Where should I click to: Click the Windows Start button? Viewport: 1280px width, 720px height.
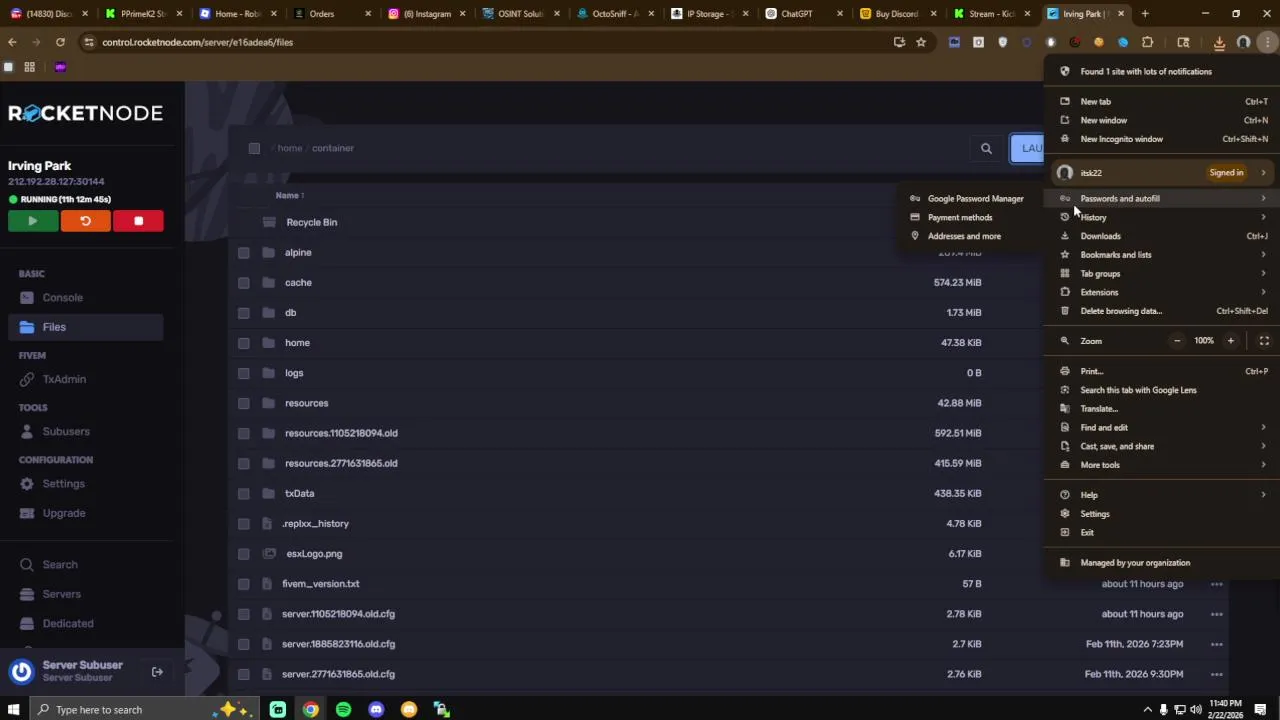coord(13,710)
